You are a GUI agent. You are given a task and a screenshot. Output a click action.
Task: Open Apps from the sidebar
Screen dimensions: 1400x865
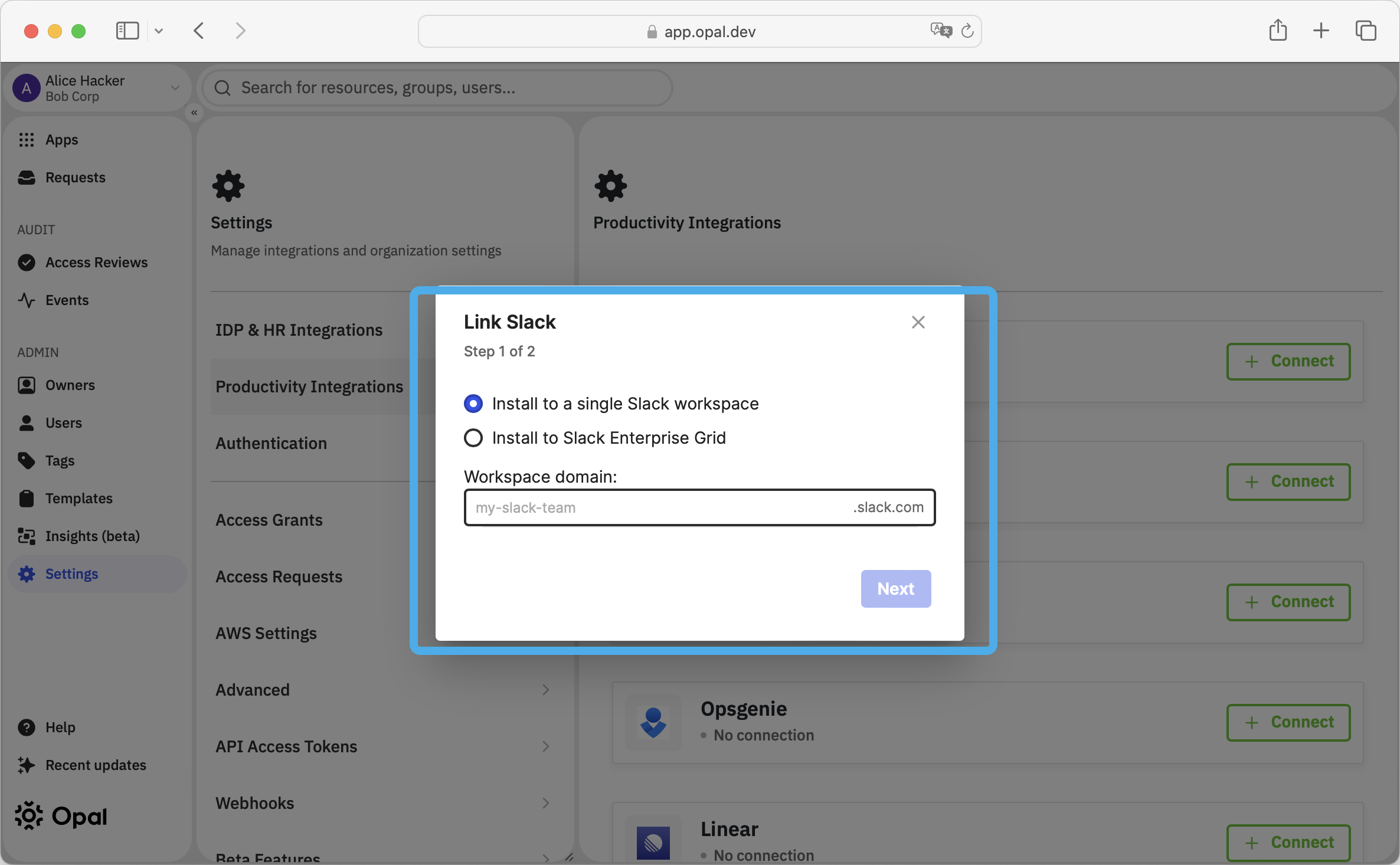97,140
